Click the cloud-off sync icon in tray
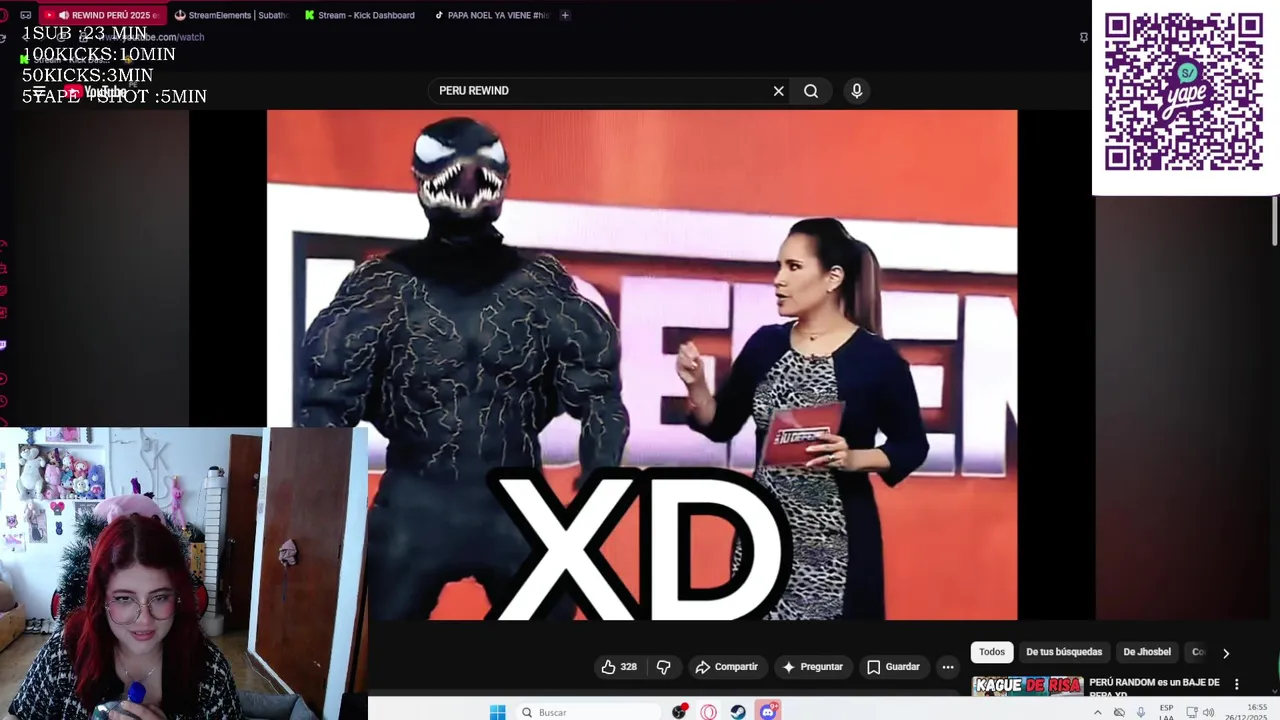 1119,712
